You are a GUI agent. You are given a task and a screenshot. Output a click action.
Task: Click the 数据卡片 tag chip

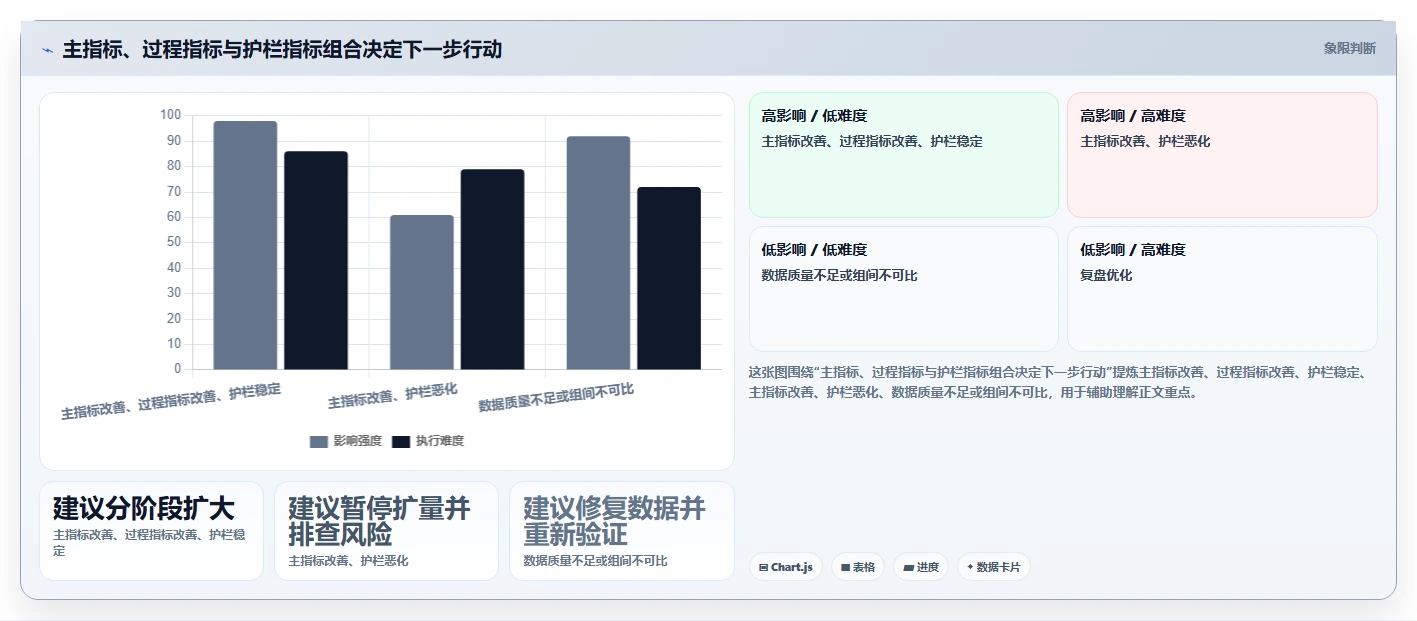click(994, 567)
